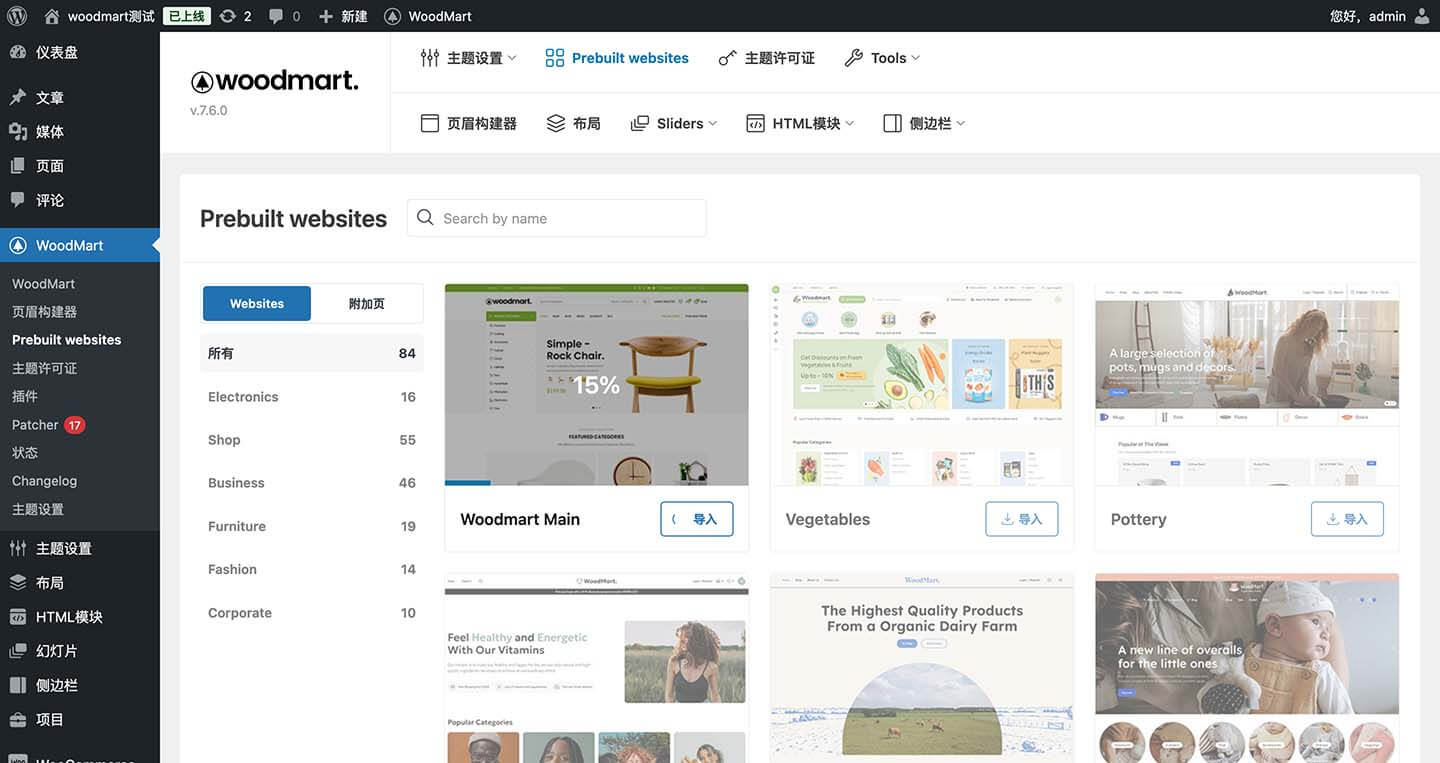
Task: Expand the Sliders dropdown
Action: point(674,123)
